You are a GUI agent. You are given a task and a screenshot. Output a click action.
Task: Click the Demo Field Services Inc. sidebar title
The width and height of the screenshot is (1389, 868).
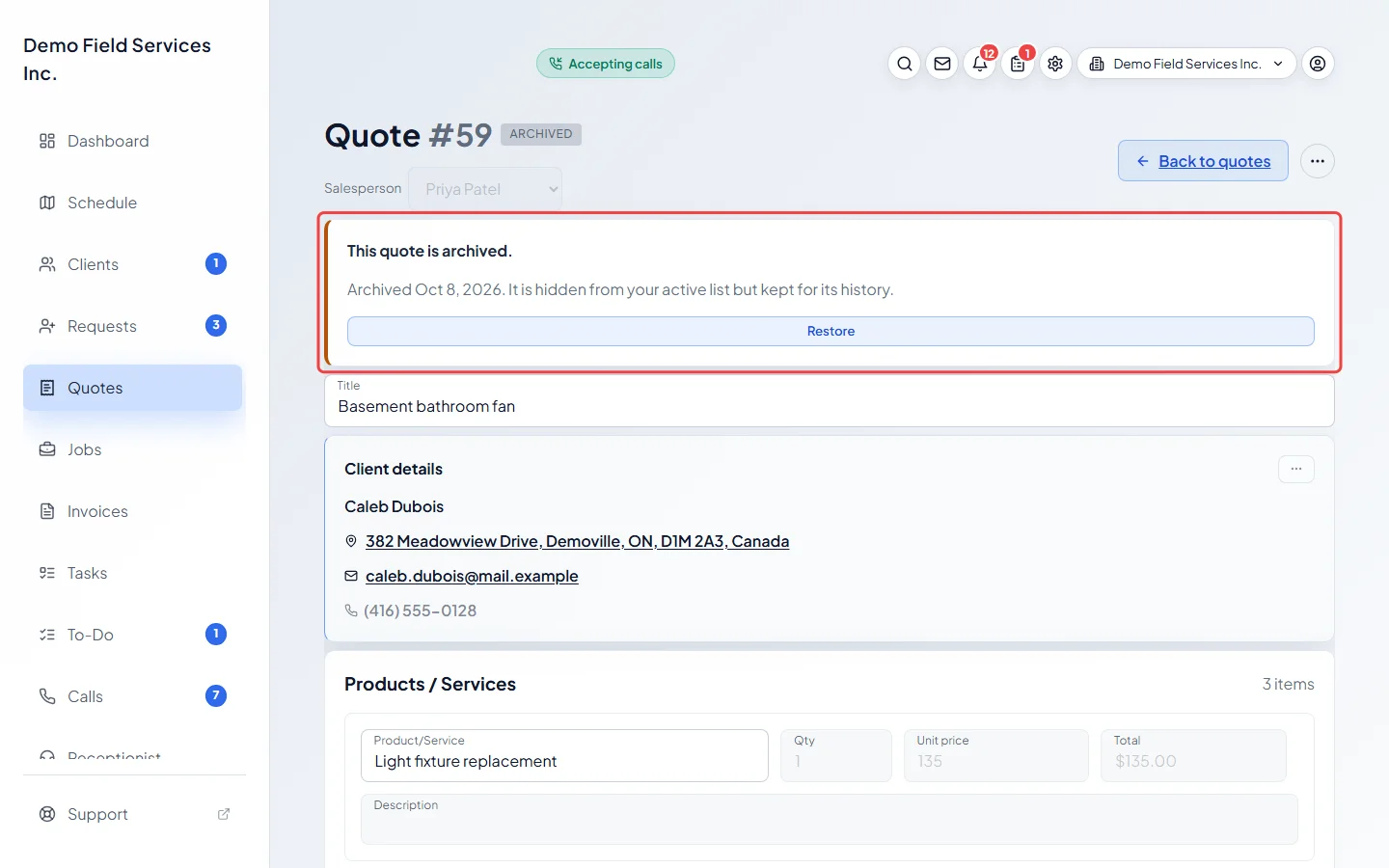(117, 59)
